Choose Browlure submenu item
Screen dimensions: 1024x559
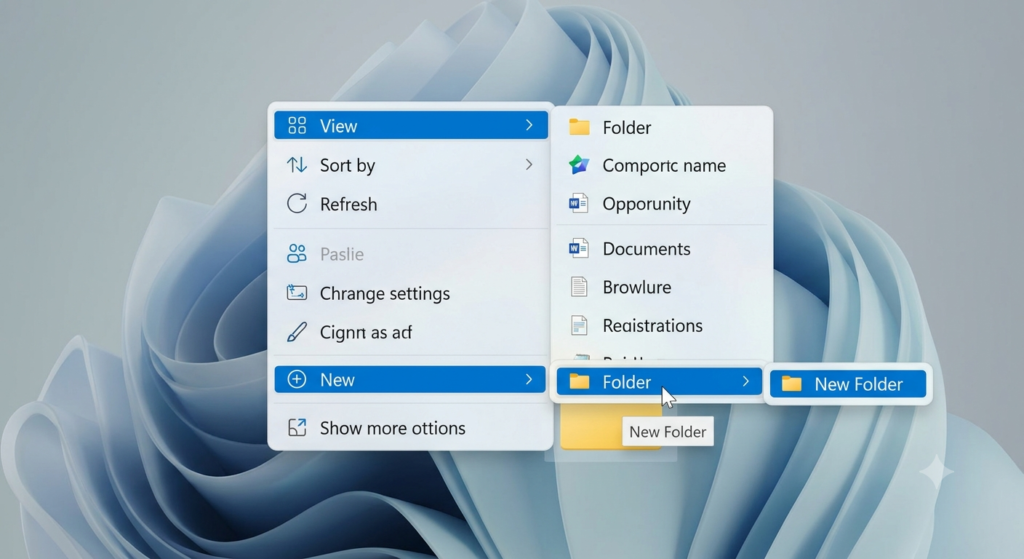[662, 287]
